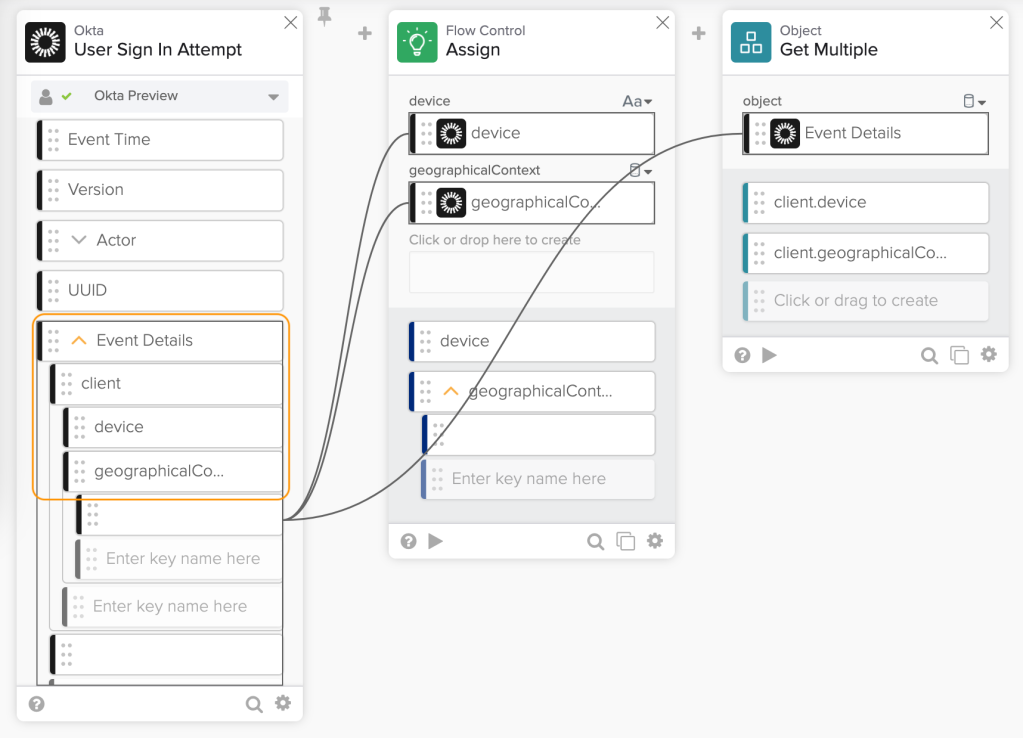Run the Assign card with the play icon
This screenshot has height=738, width=1023.
435,541
